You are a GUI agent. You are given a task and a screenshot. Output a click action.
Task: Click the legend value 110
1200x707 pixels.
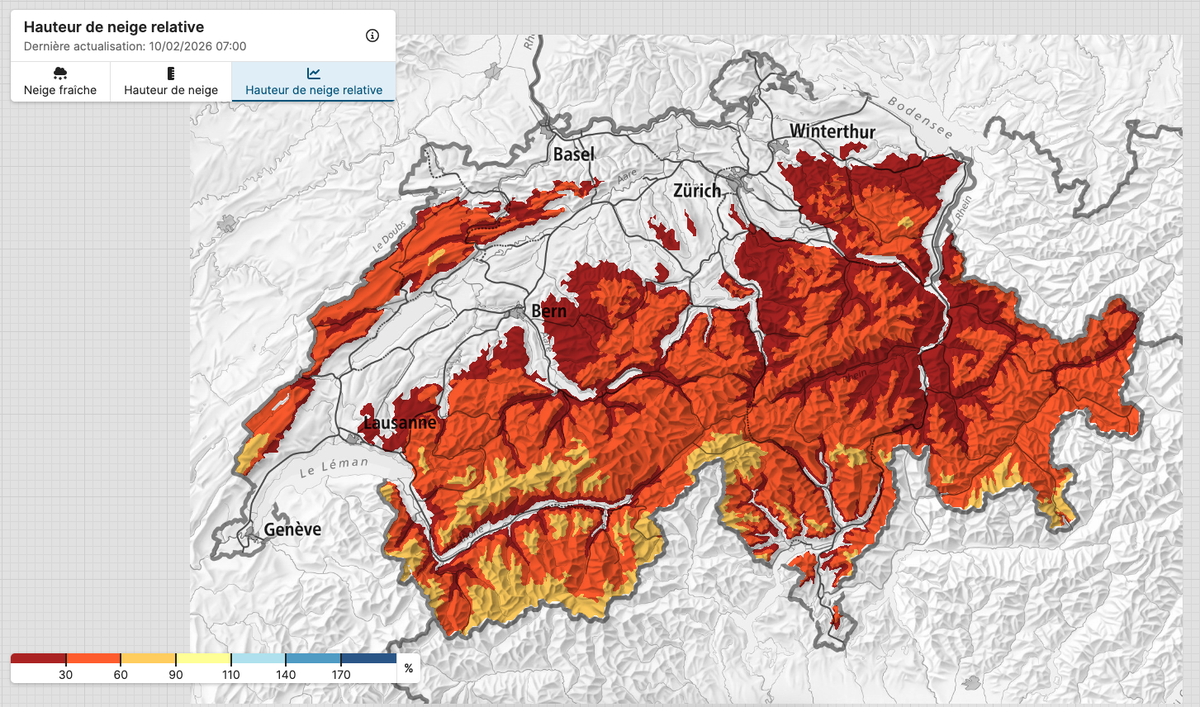coord(231,675)
